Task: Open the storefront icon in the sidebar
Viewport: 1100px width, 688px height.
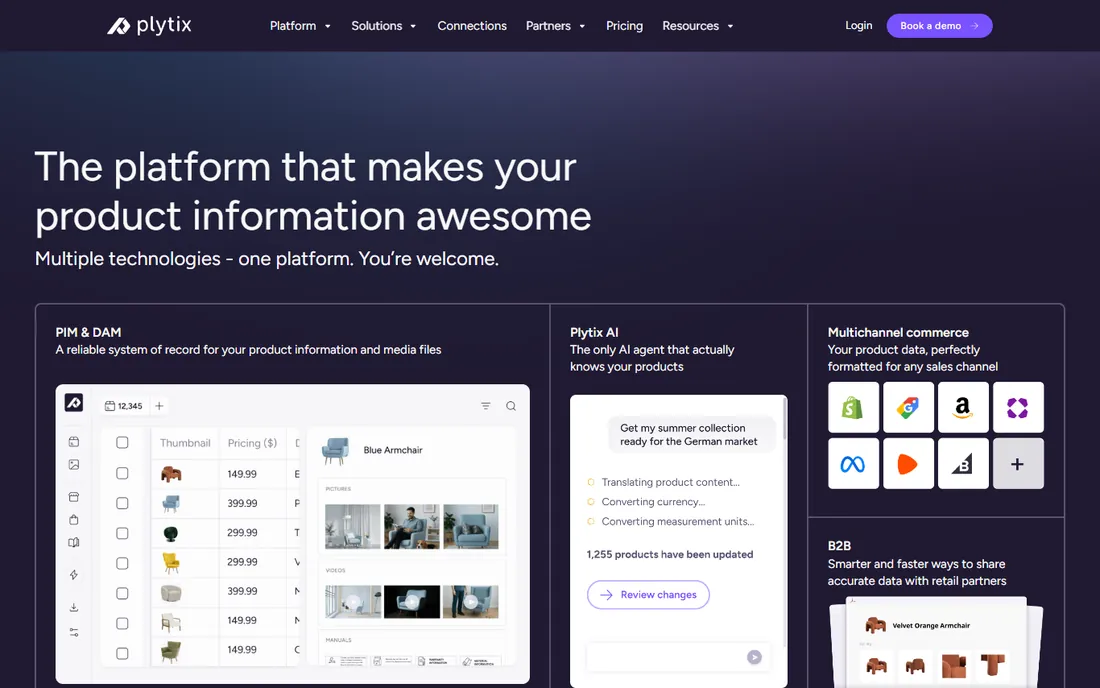Action: (74, 497)
